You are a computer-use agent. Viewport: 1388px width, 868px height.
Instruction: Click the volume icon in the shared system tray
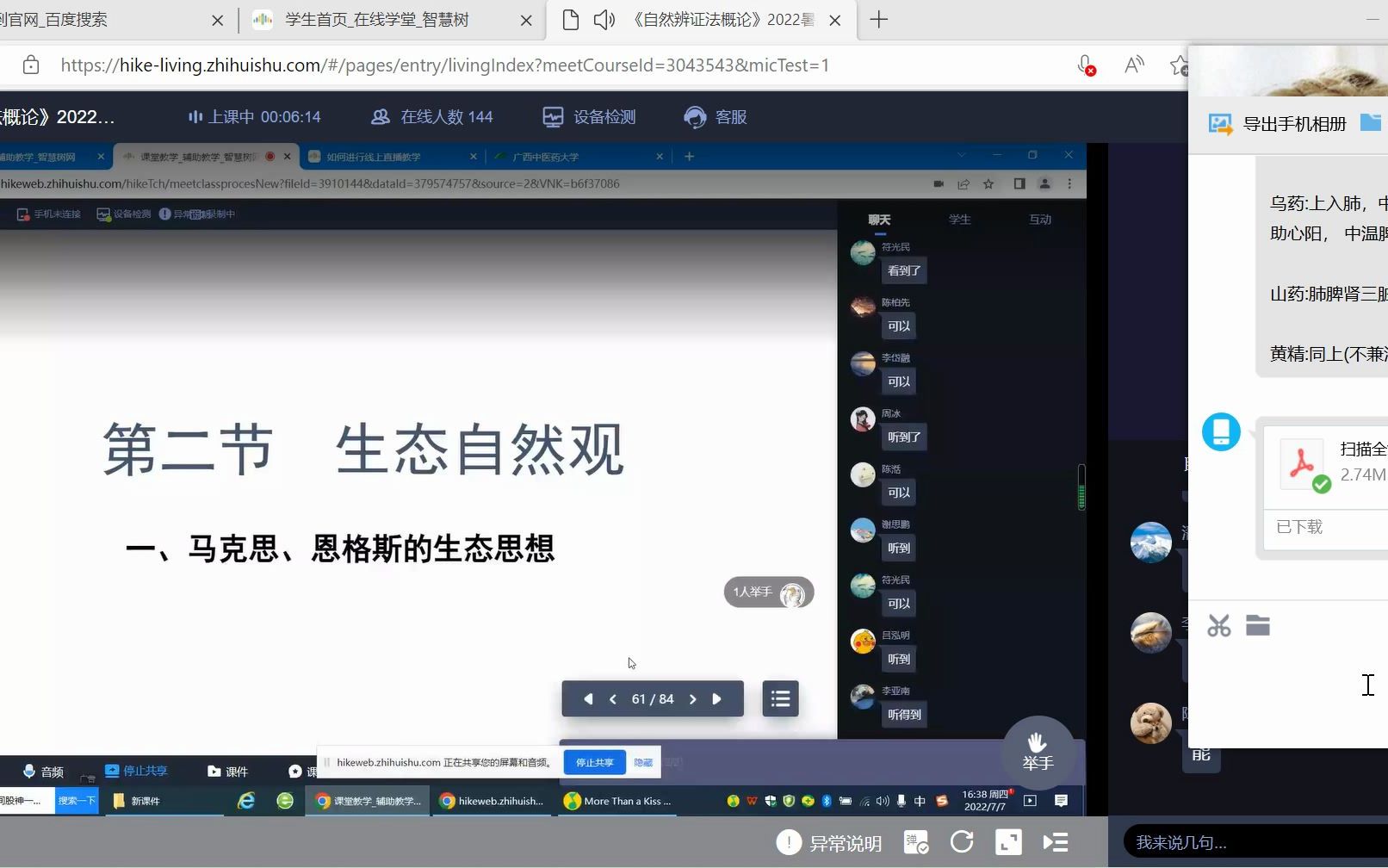click(883, 801)
